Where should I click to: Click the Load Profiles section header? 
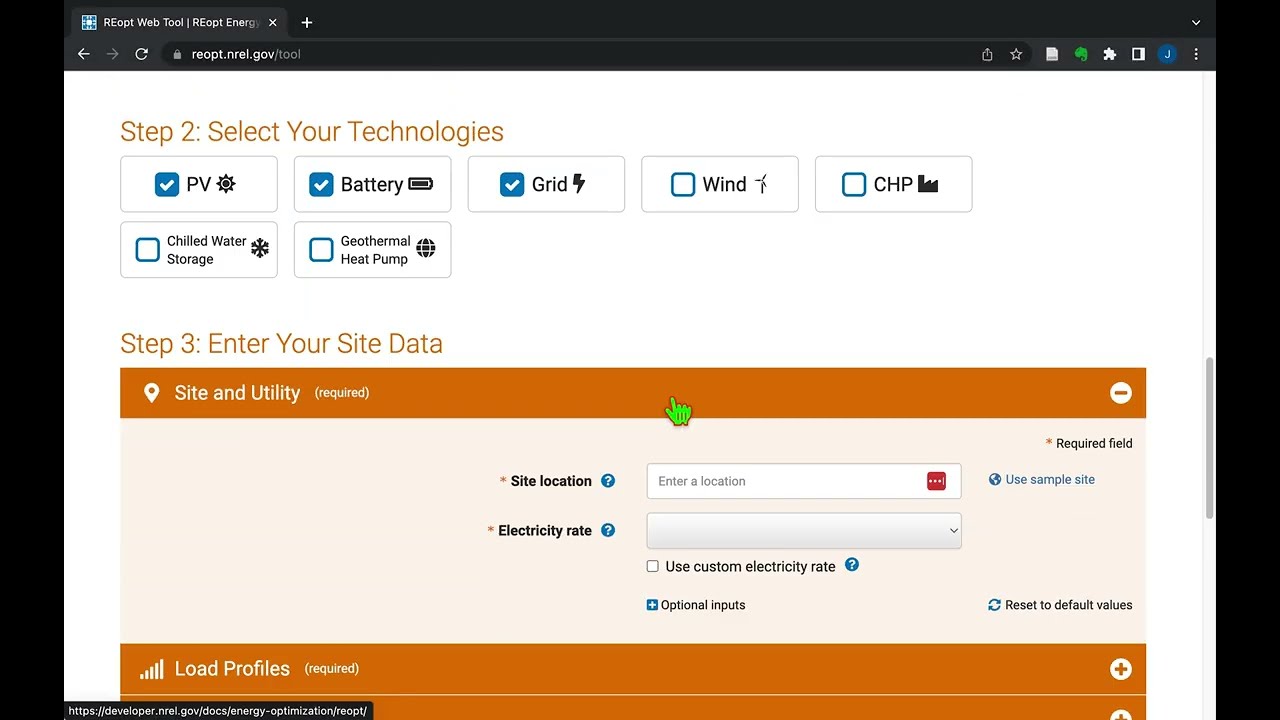coord(633,669)
